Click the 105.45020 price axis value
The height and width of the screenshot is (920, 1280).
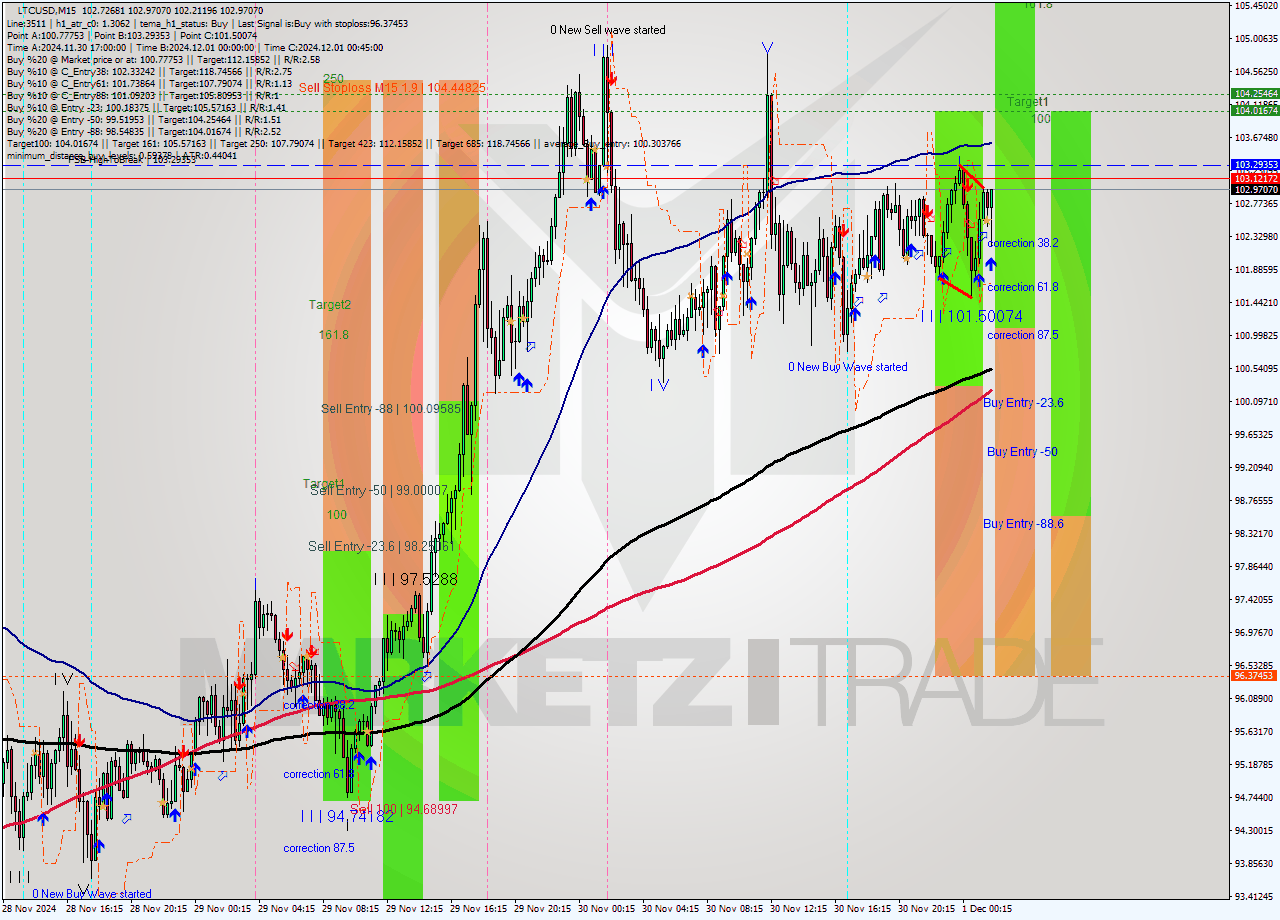point(1254,5)
